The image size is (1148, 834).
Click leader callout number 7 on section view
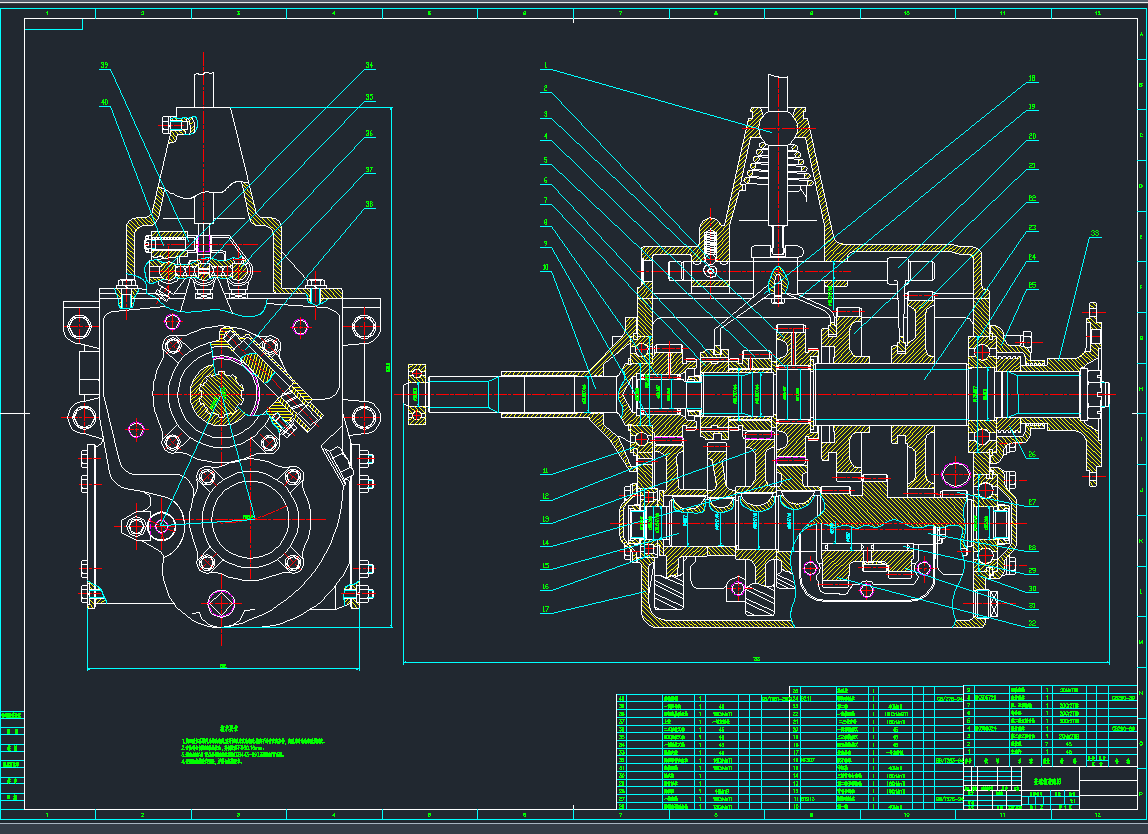[x=545, y=200]
